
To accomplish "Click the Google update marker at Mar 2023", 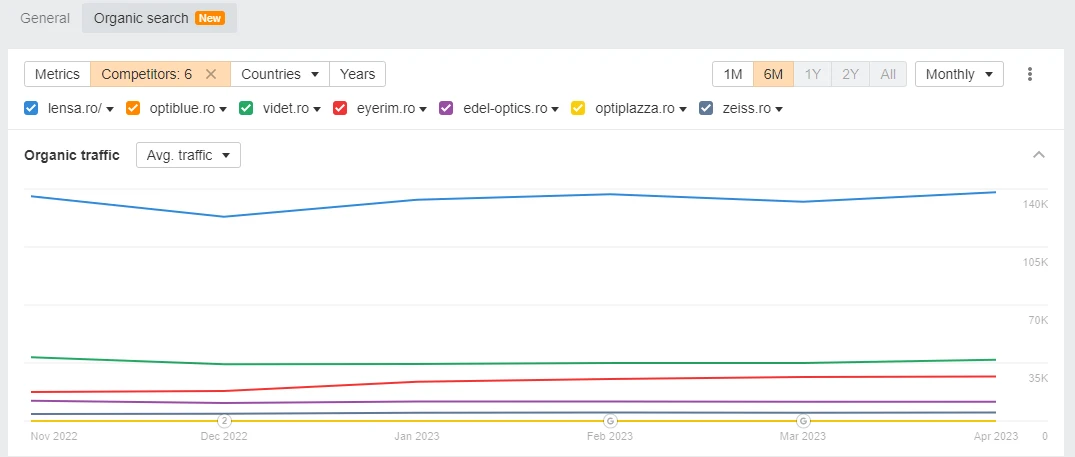I will coord(803,421).
